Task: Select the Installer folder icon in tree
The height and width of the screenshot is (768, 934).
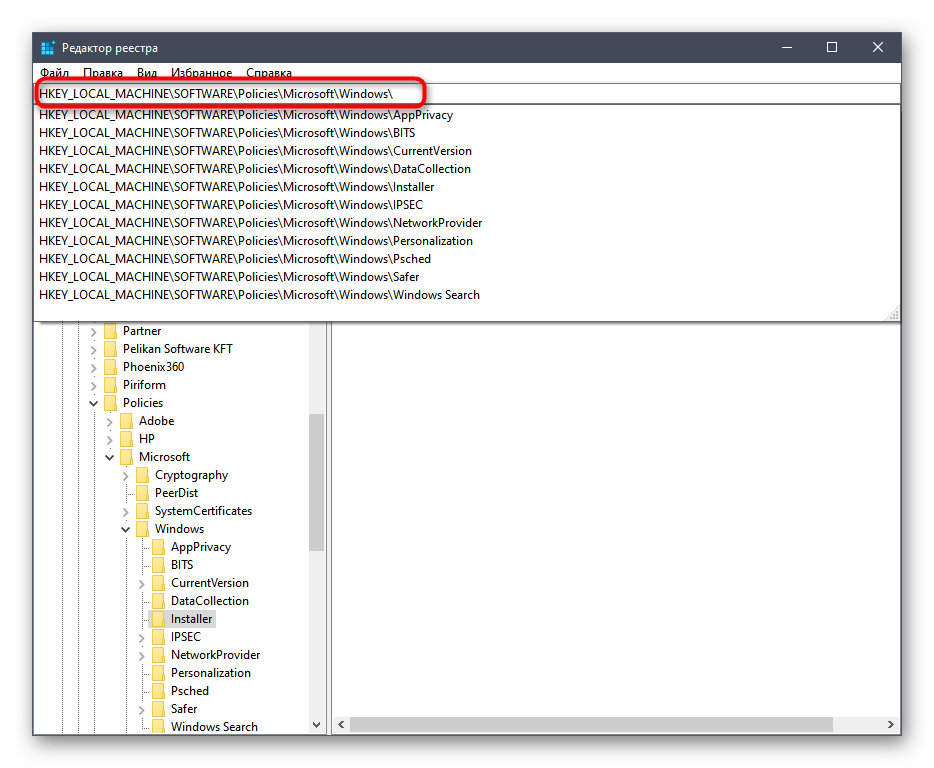Action: tap(158, 619)
